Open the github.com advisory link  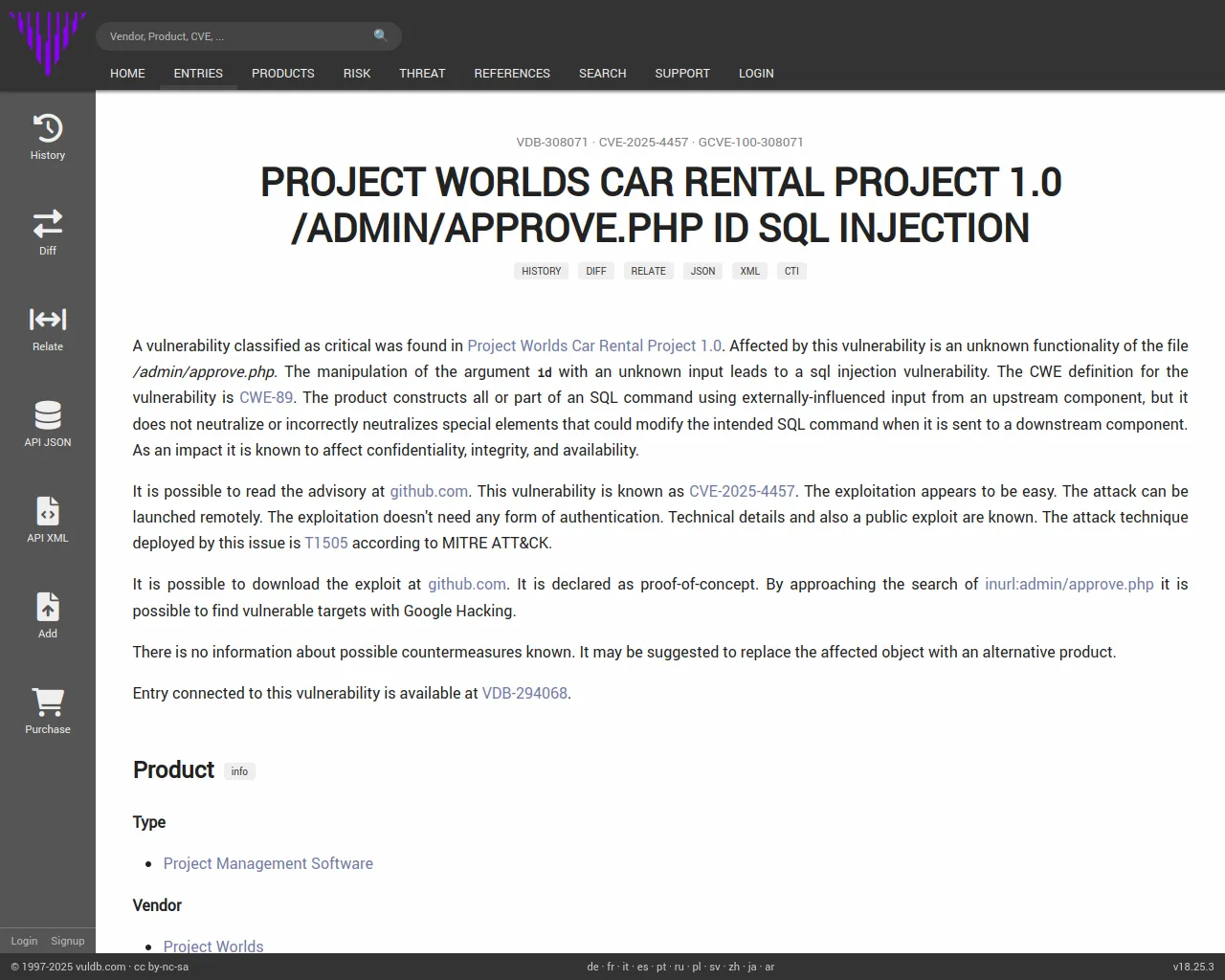click(429, 491)
